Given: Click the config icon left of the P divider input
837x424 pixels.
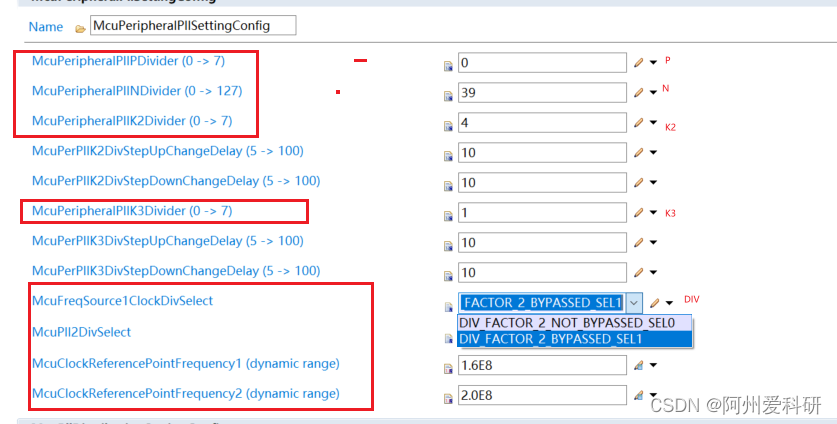Looking at the screenshot, I should pos(449,64).
